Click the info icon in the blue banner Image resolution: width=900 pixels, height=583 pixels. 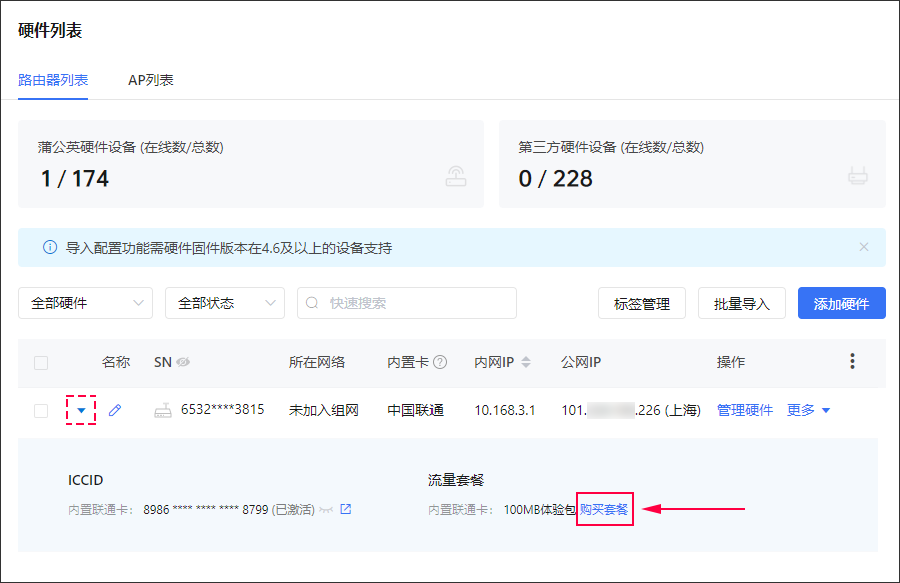tap(50, 247)
